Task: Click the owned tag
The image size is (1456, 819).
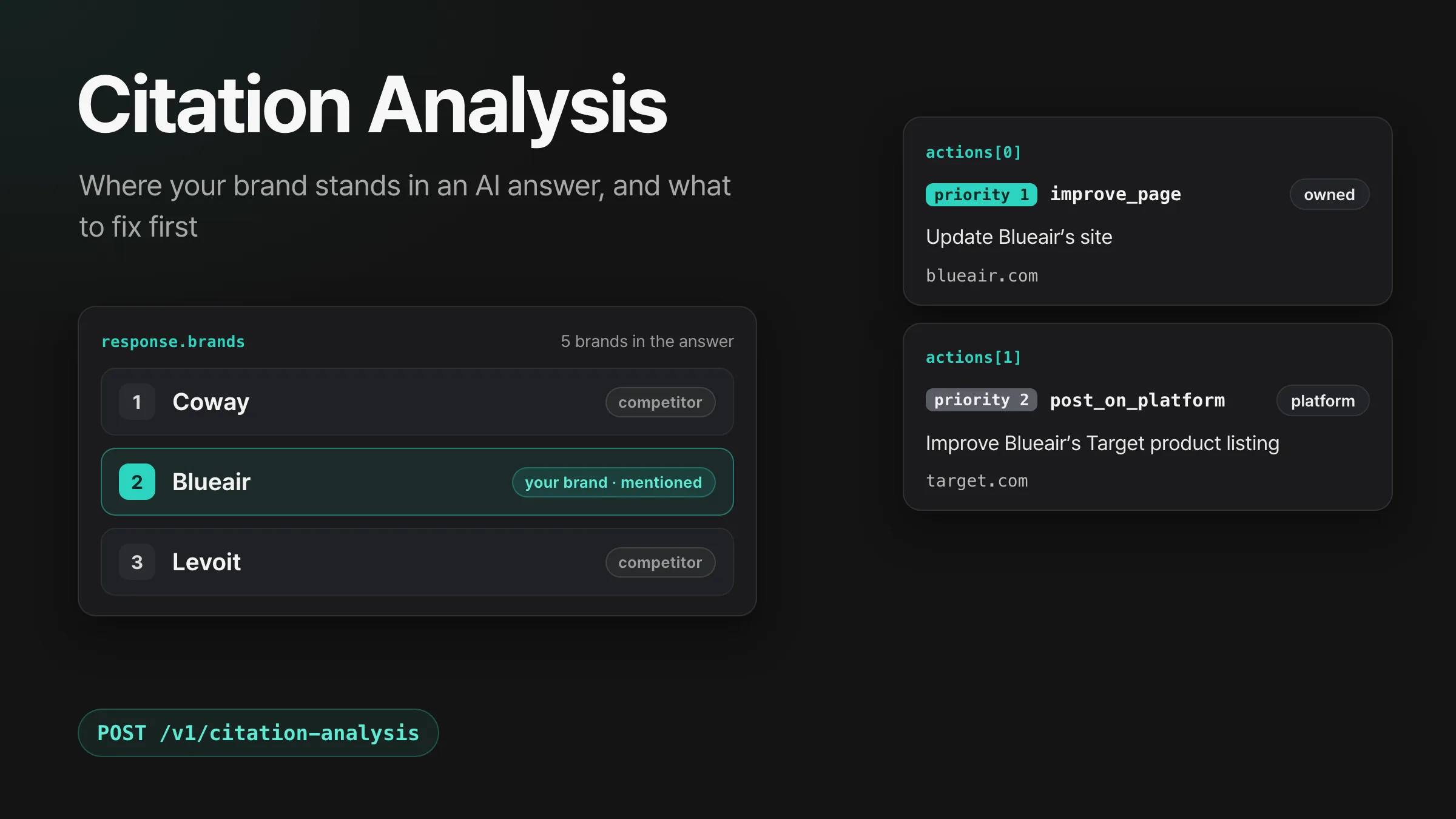Action: pos(1329,194)
